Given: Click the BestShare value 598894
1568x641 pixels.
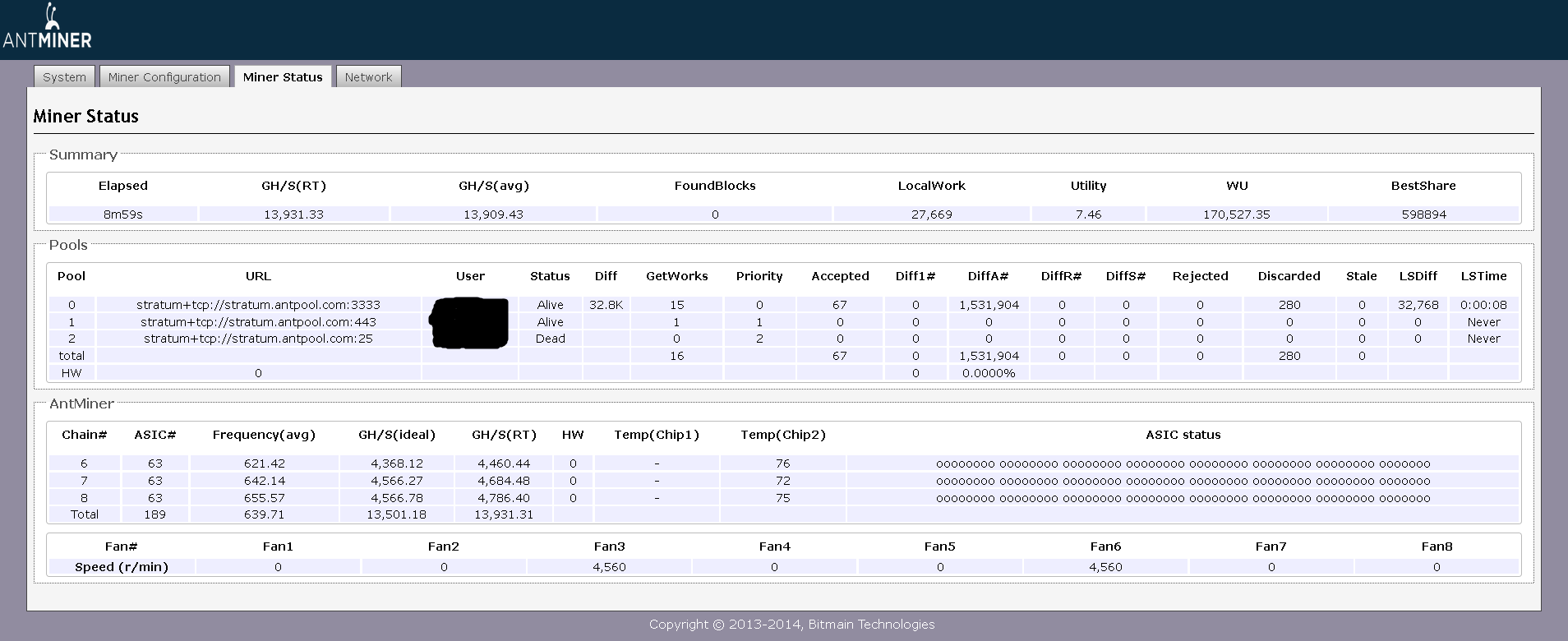Looking at the screenshot, I should 1423,214.
